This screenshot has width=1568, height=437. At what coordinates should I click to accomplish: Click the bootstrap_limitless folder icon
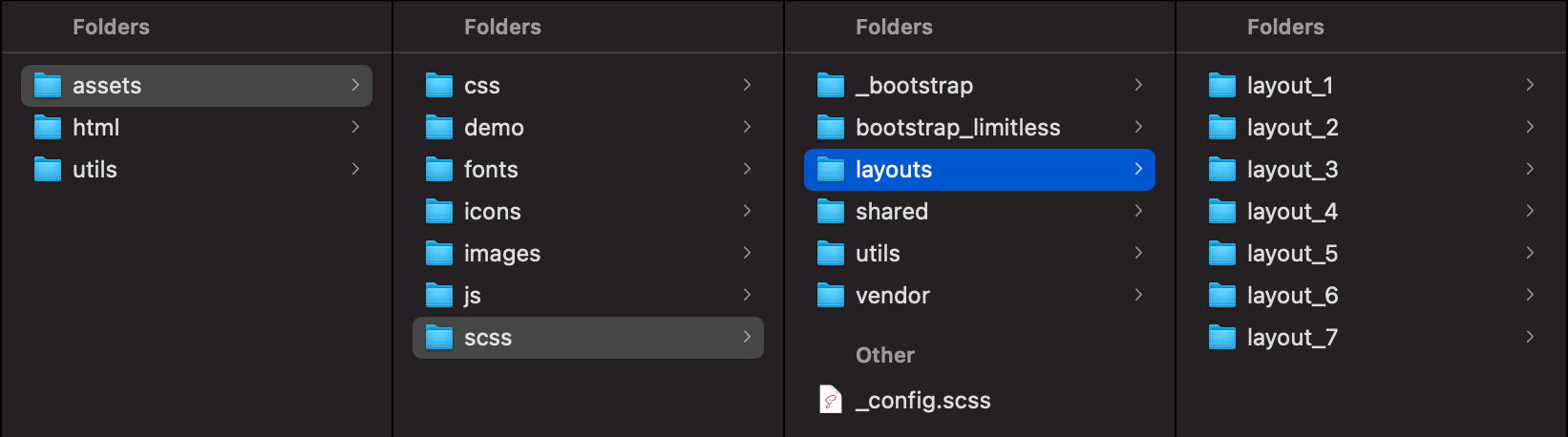click(831, 128)
